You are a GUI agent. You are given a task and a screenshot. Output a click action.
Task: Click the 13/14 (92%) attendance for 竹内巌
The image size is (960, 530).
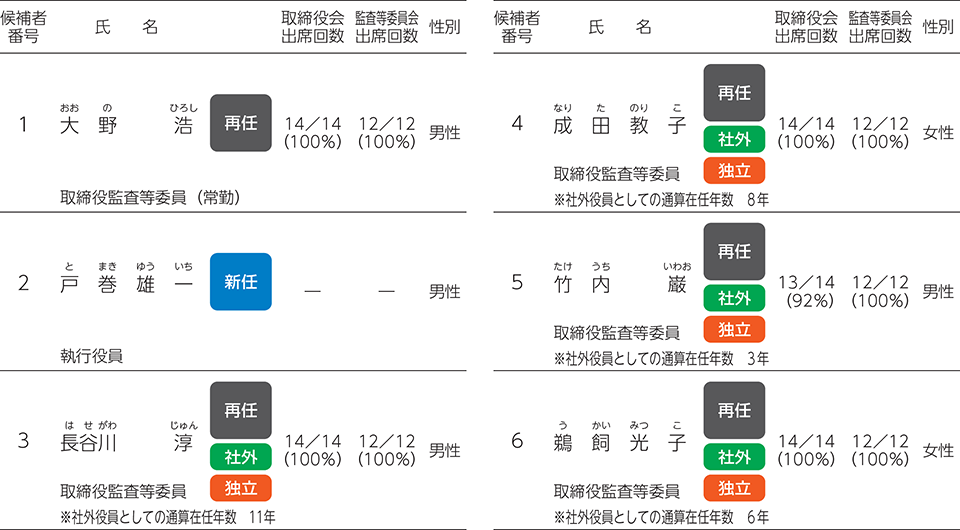(x=806, y=291)
